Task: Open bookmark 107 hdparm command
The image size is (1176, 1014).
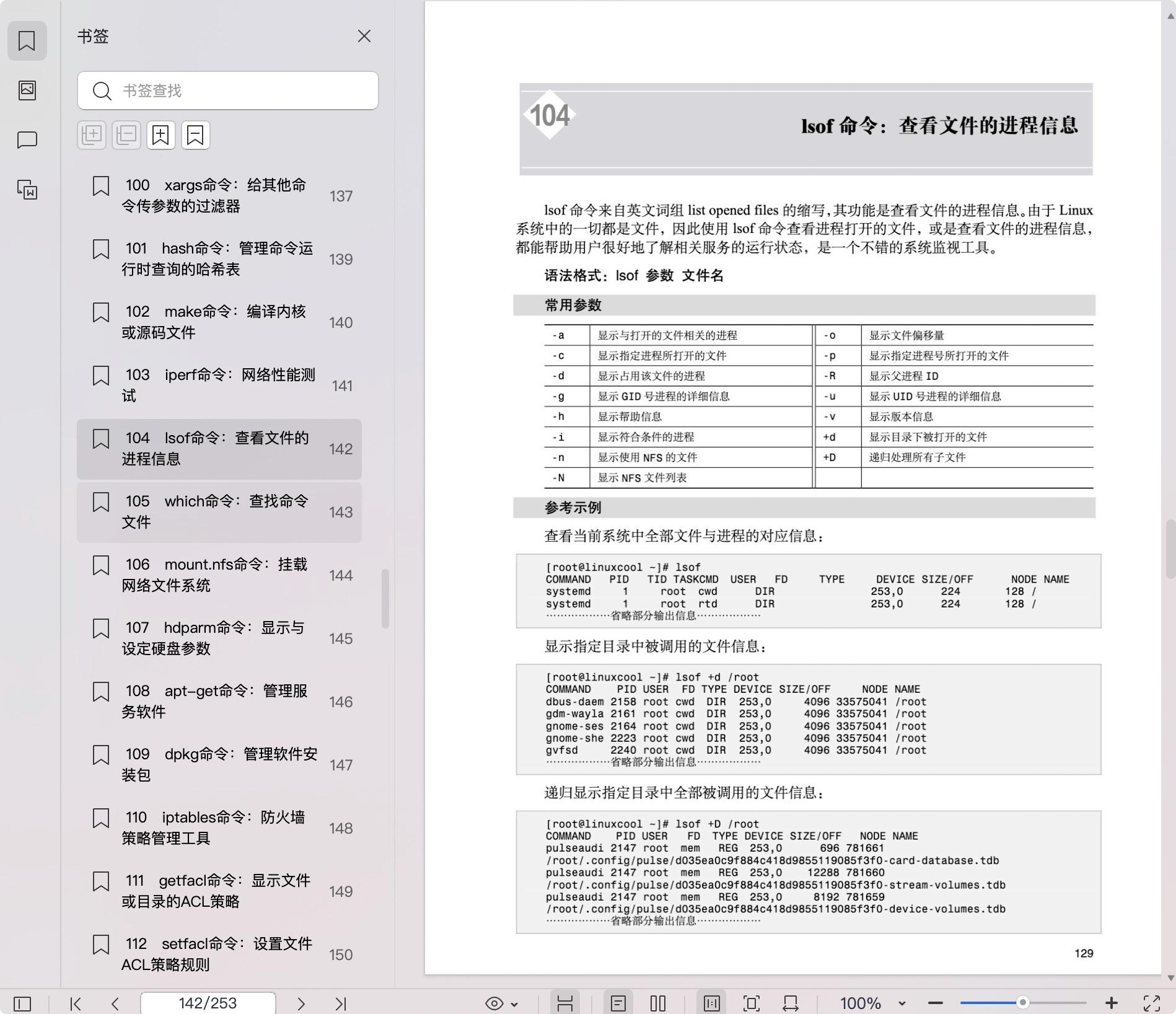Action: pos(219,638)
